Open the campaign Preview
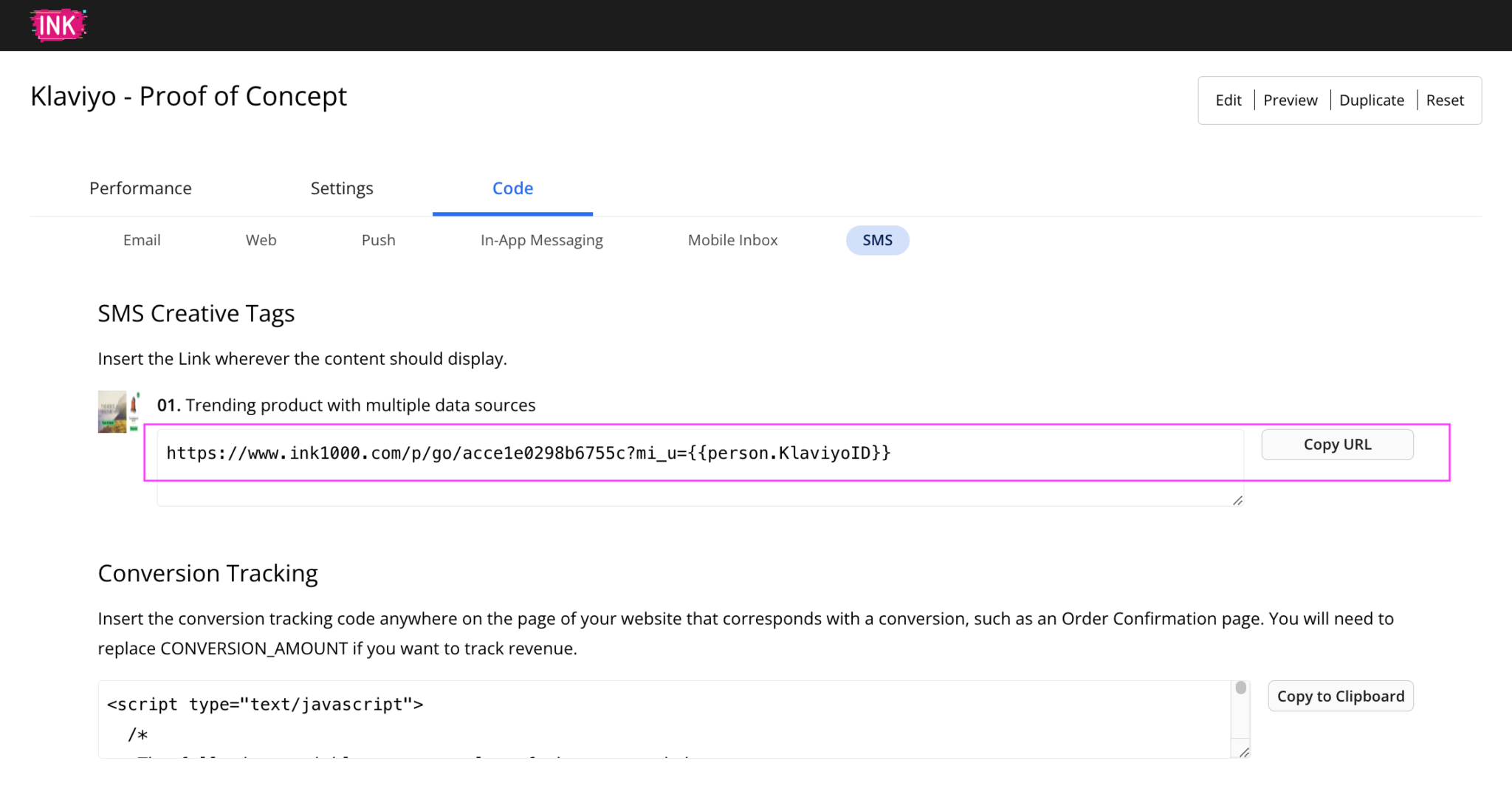This screenshot has width=1512, height=797. (1290, 100)
